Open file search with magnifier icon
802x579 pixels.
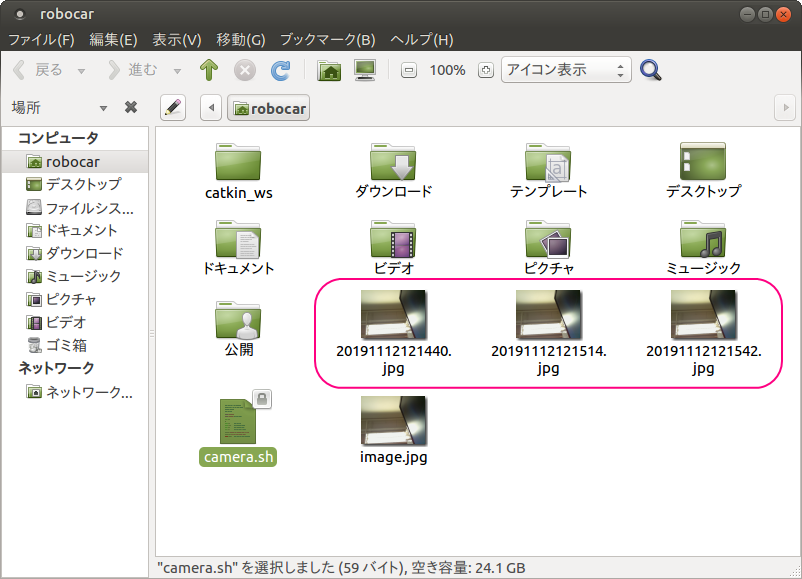coord(651,70)
